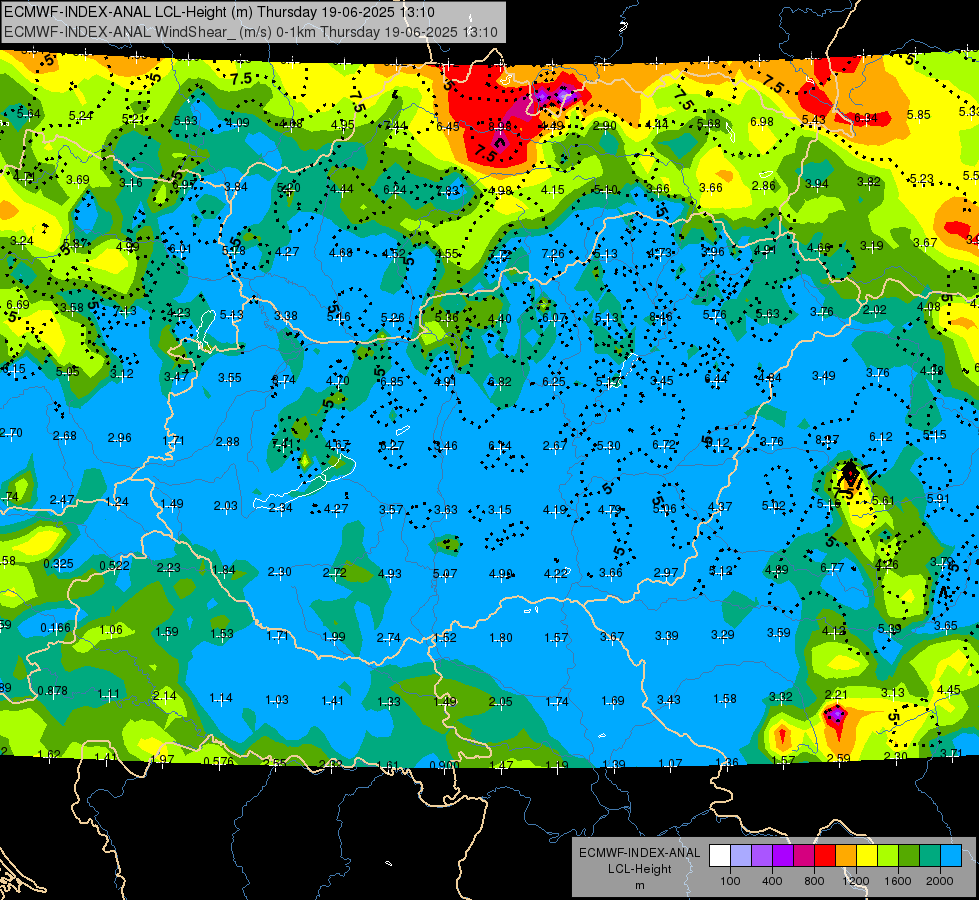The height and width of the screenshot is (900, 979).
Task: Click the LCL-Height title line in header
Action: pos(219,12)
